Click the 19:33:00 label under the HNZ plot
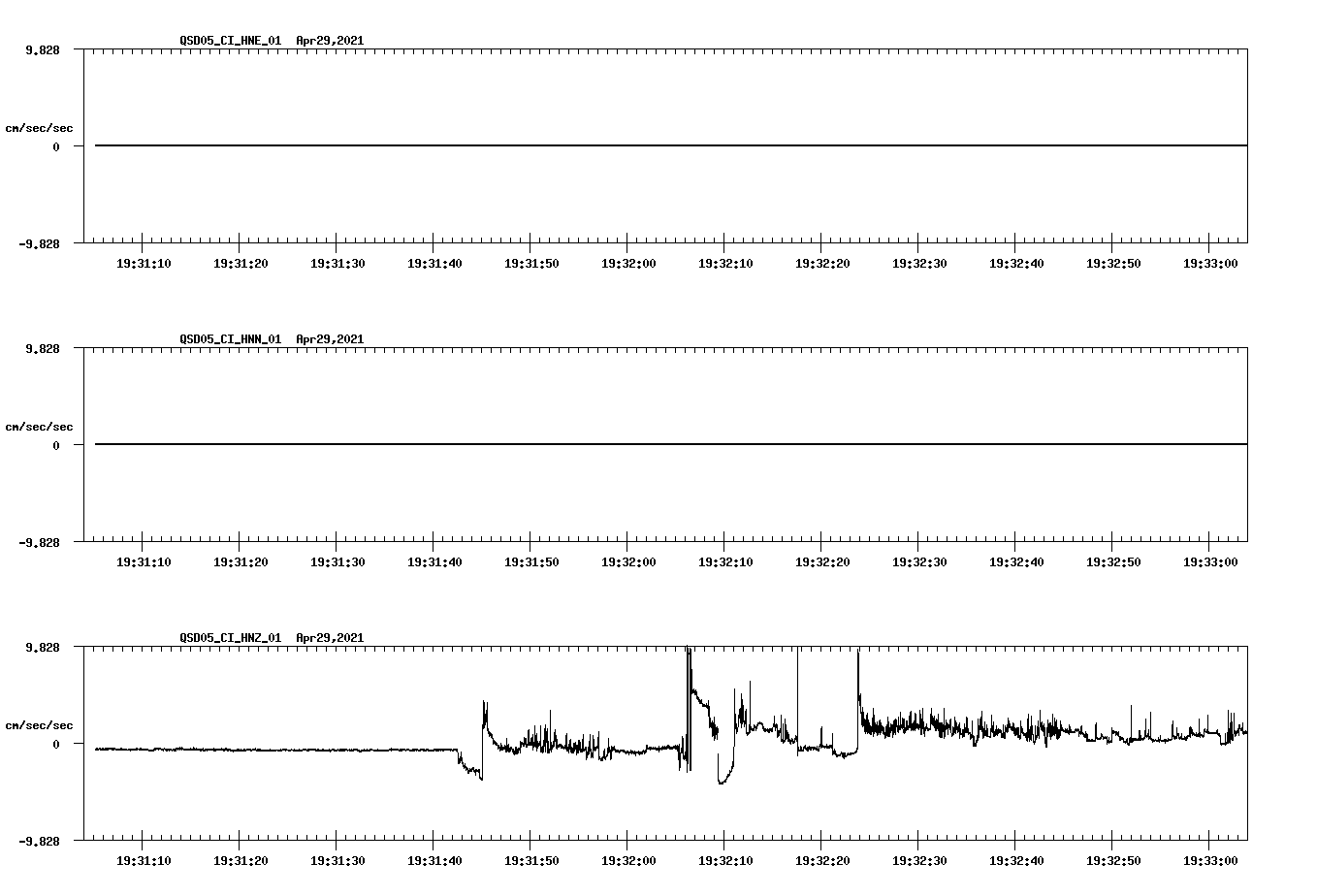 point(1208,859)
